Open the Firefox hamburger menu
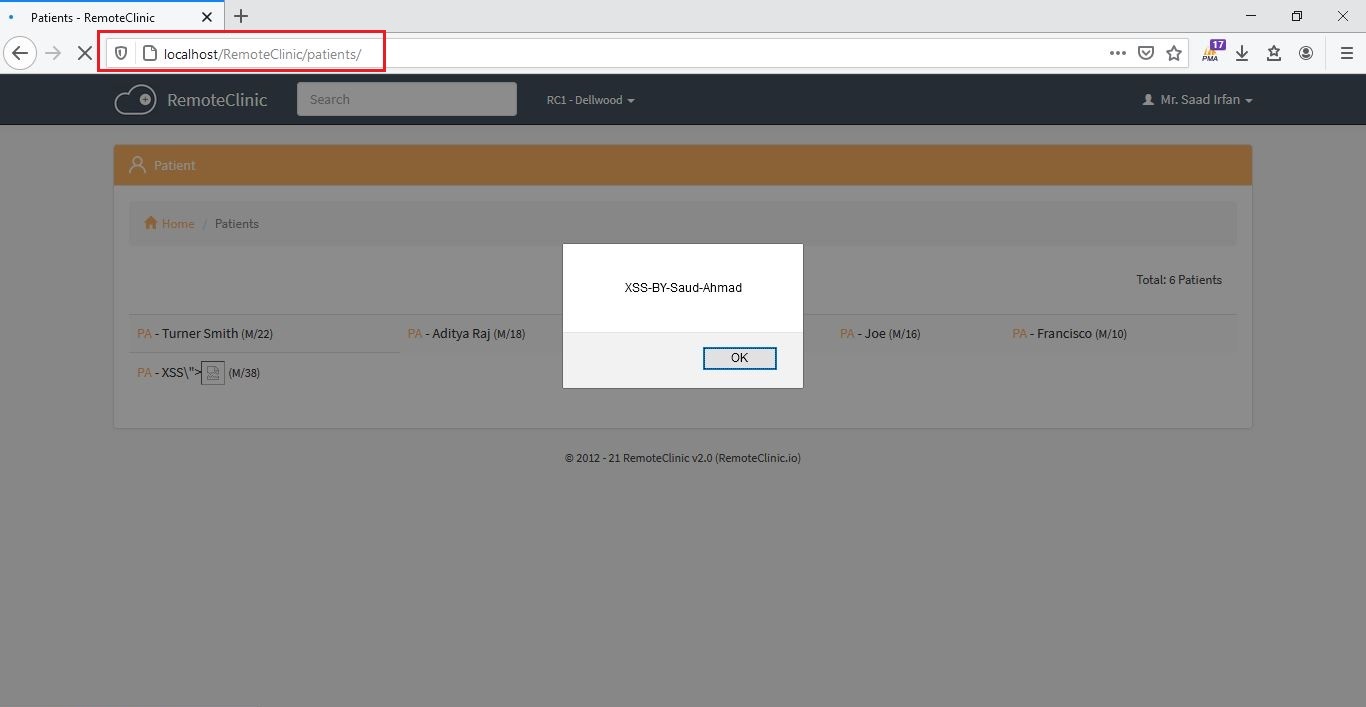1366x707 pixels. click(1346, 53)
